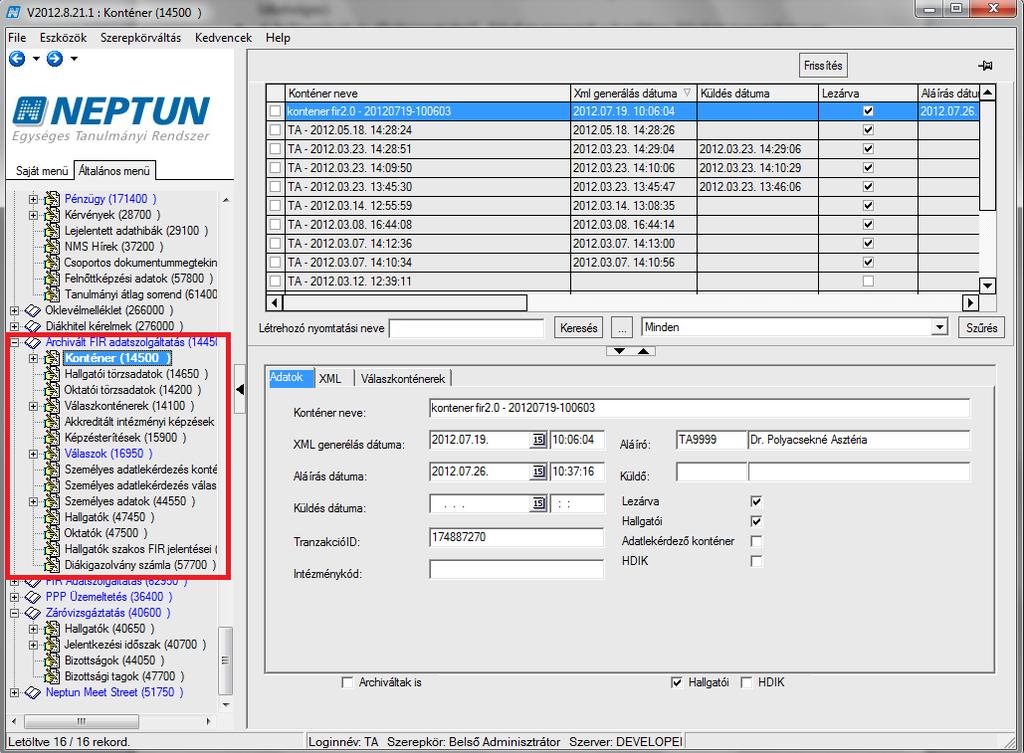Toggle the Lezárva checkbox in Adatok form
This screenshot has width=1024, height=753.
point(756,502)
